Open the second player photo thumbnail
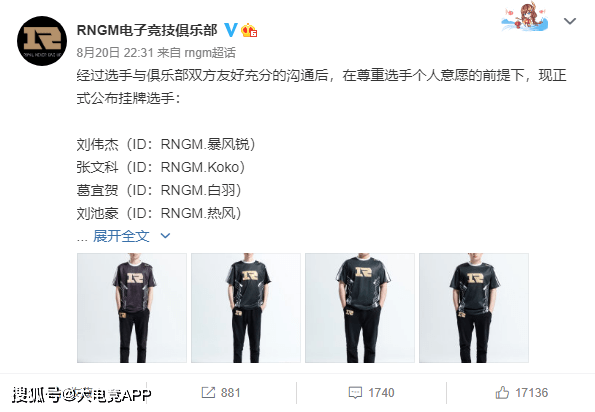Image resolution: width=595 pixels, height=412 pixels. coord(246,308)
